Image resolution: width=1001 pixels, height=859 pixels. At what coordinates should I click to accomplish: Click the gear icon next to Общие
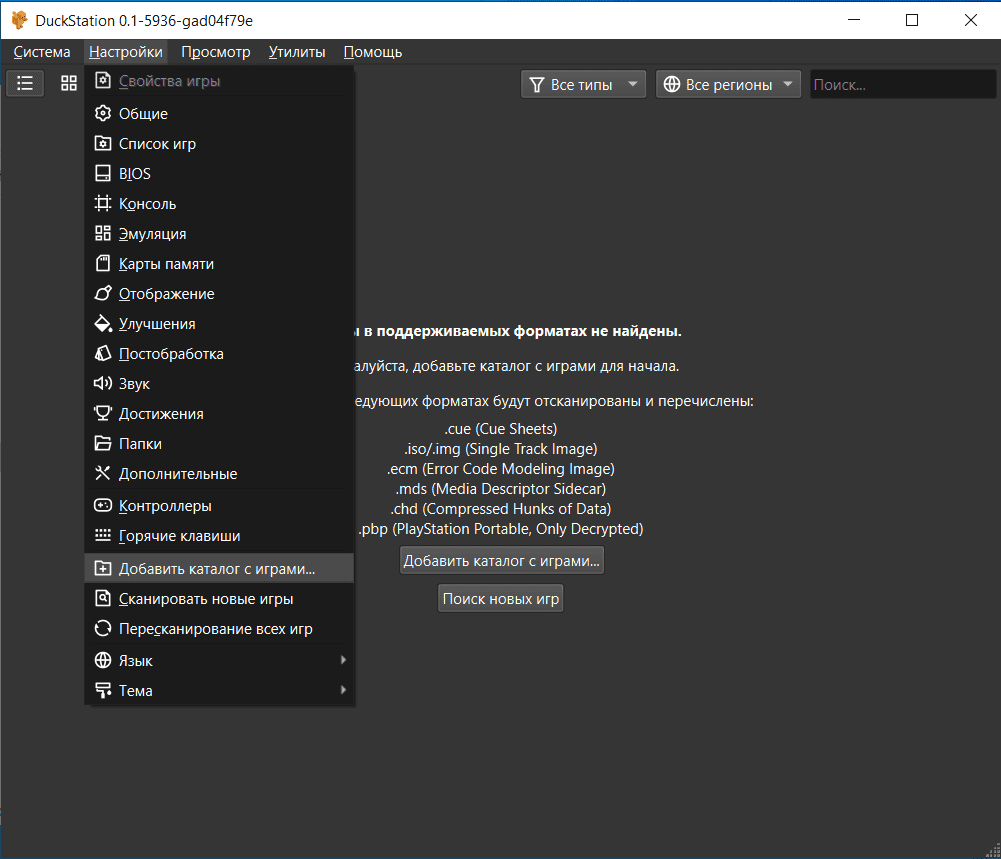coord(103,113)
